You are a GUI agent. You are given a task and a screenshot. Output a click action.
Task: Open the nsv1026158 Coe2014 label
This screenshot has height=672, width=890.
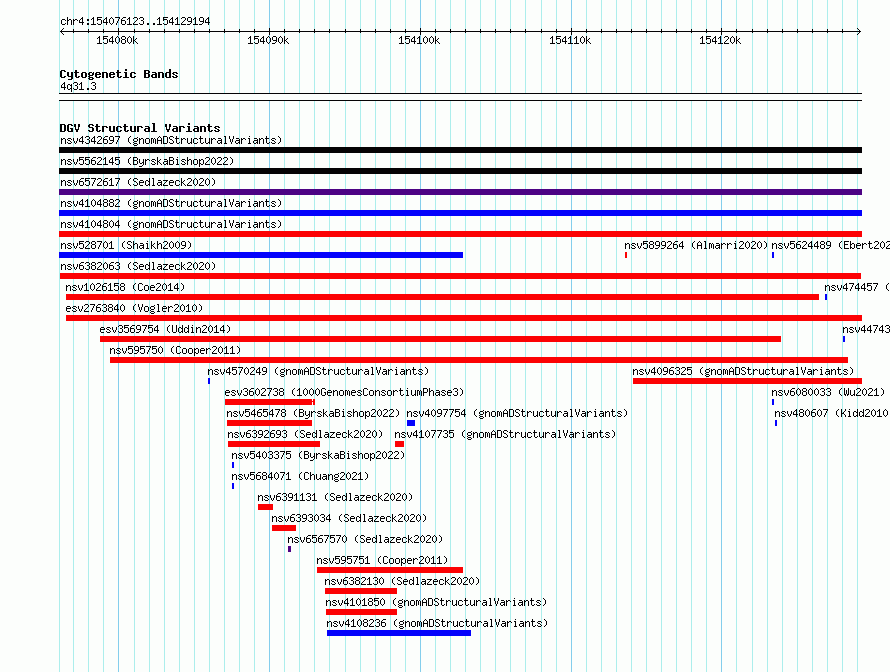click(x=125, y=287)
